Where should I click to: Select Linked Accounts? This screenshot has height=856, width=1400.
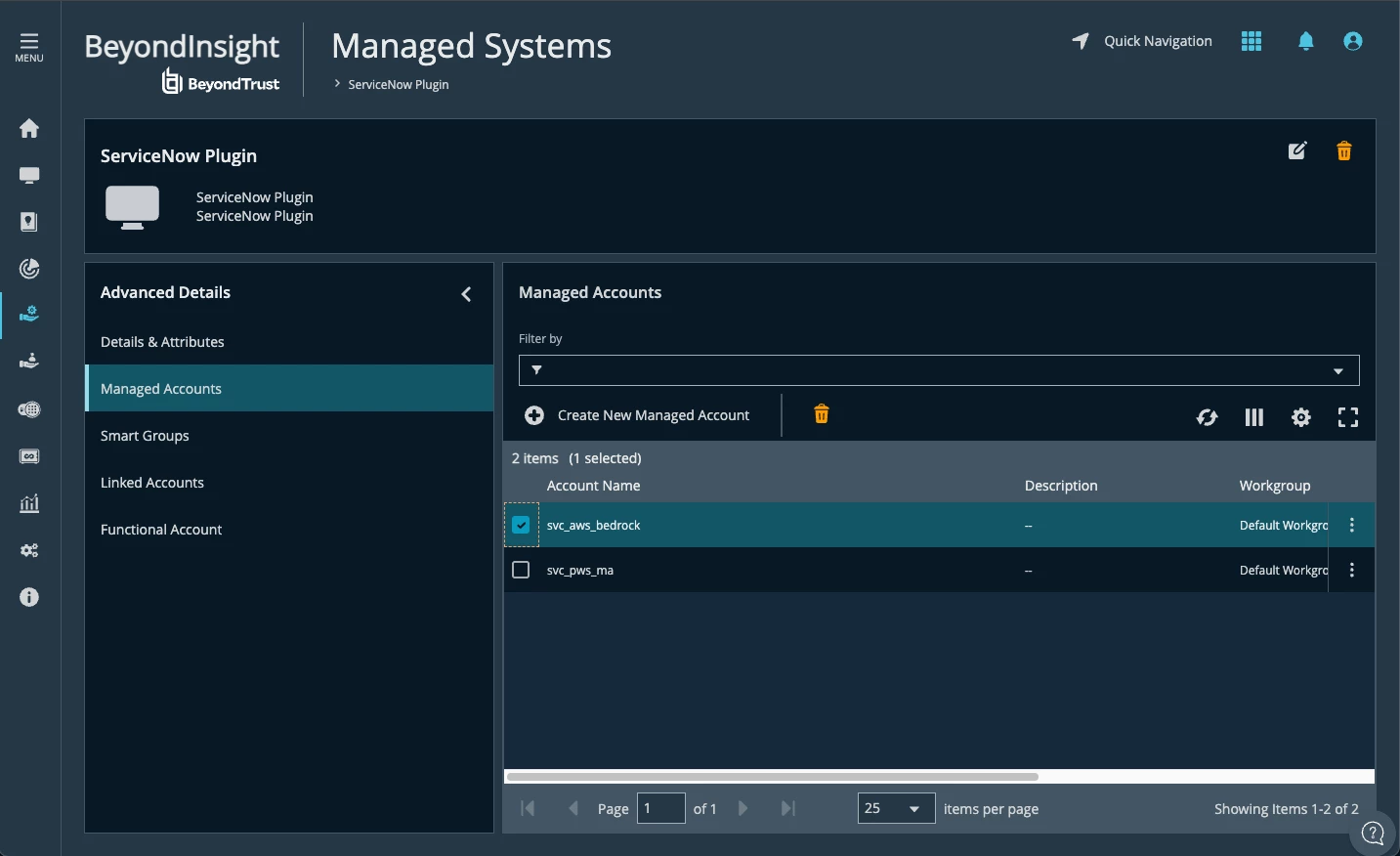click(x=289, y=483)
